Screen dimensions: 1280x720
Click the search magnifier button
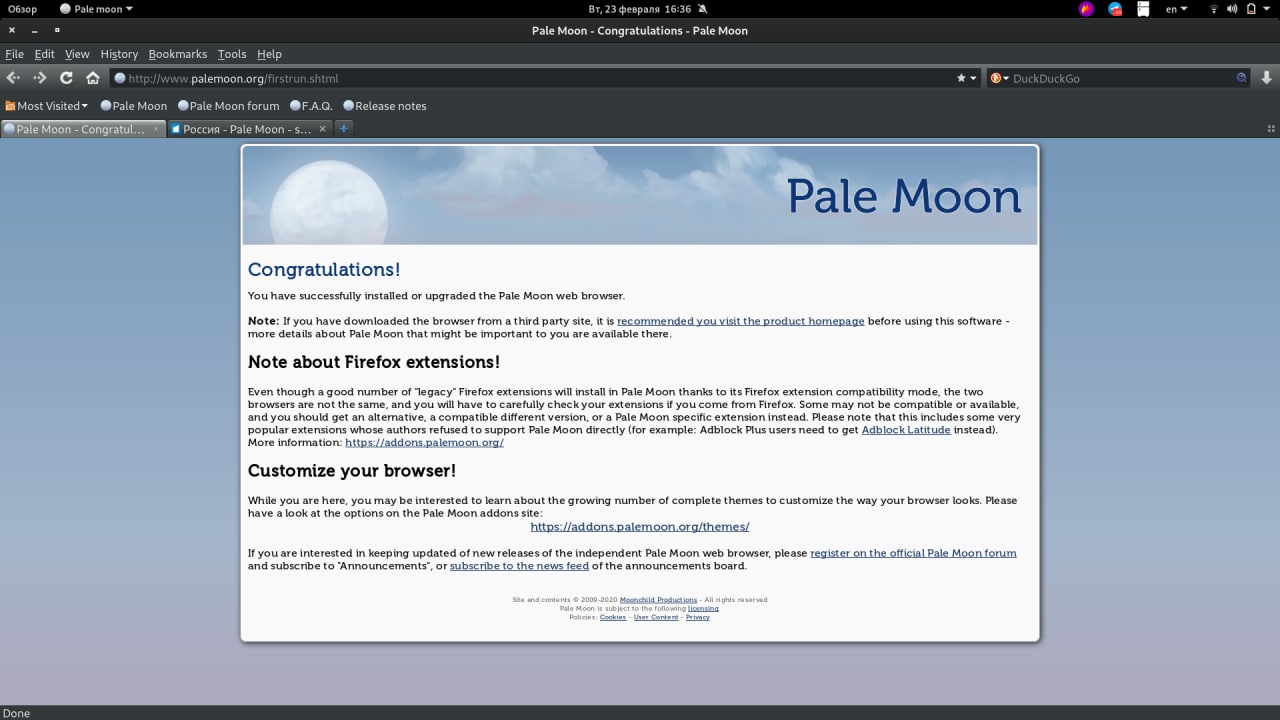[1242, 78]
